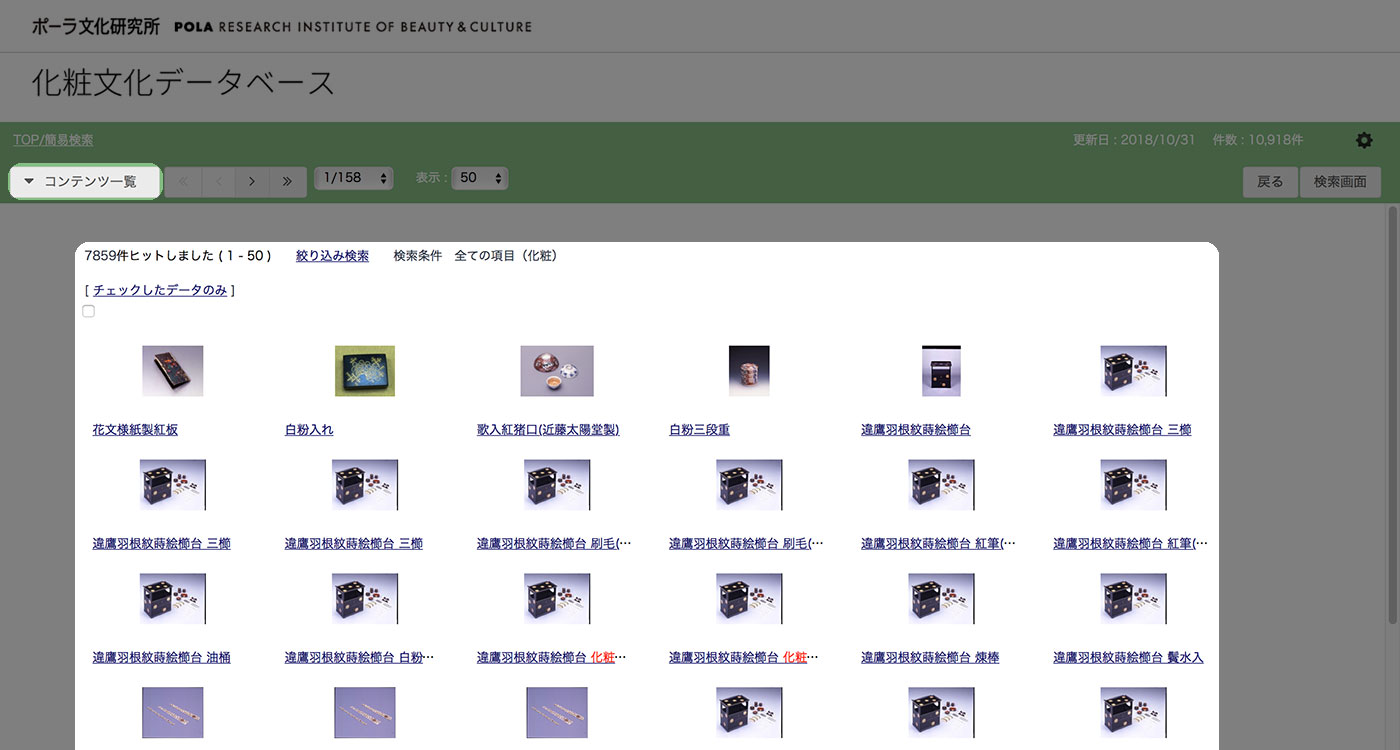Go to the first results page

183,181
